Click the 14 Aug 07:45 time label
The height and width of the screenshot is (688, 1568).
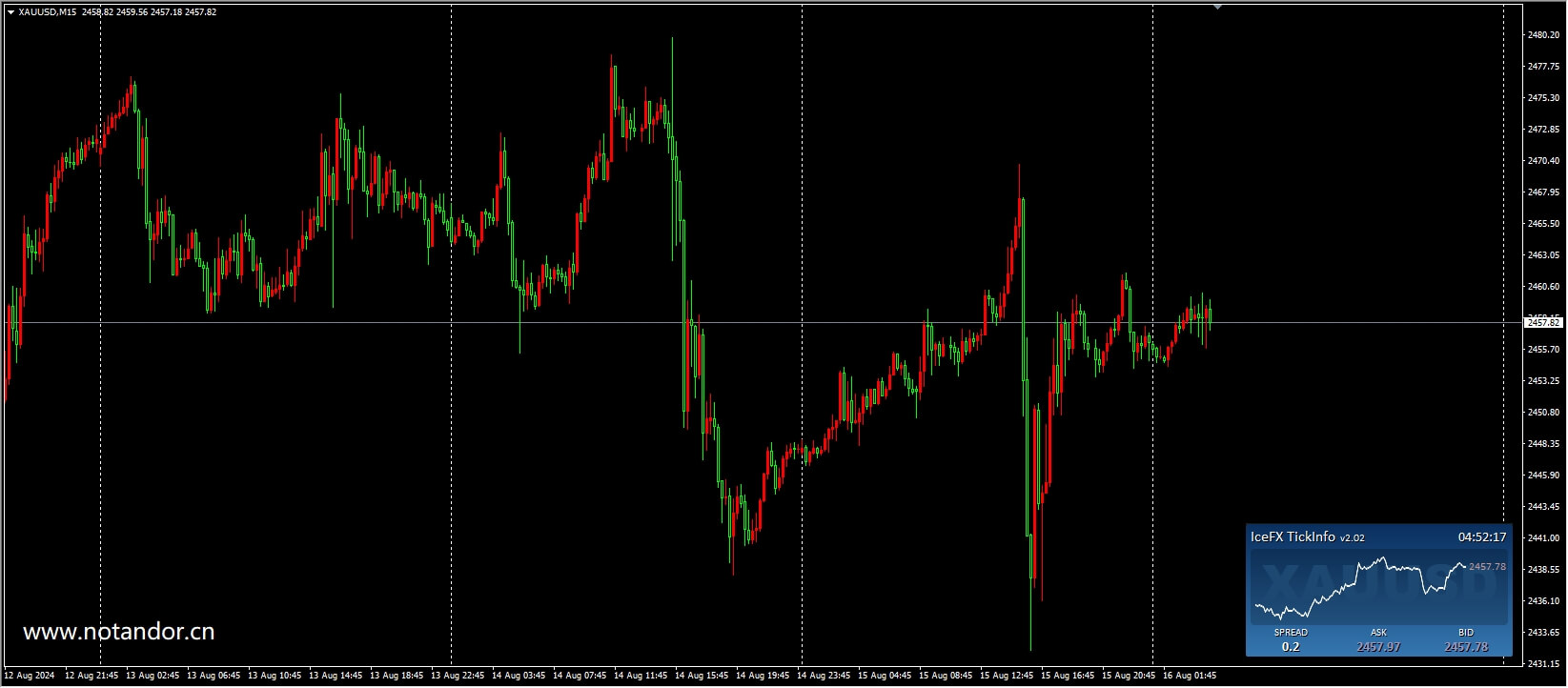point(580,677)
